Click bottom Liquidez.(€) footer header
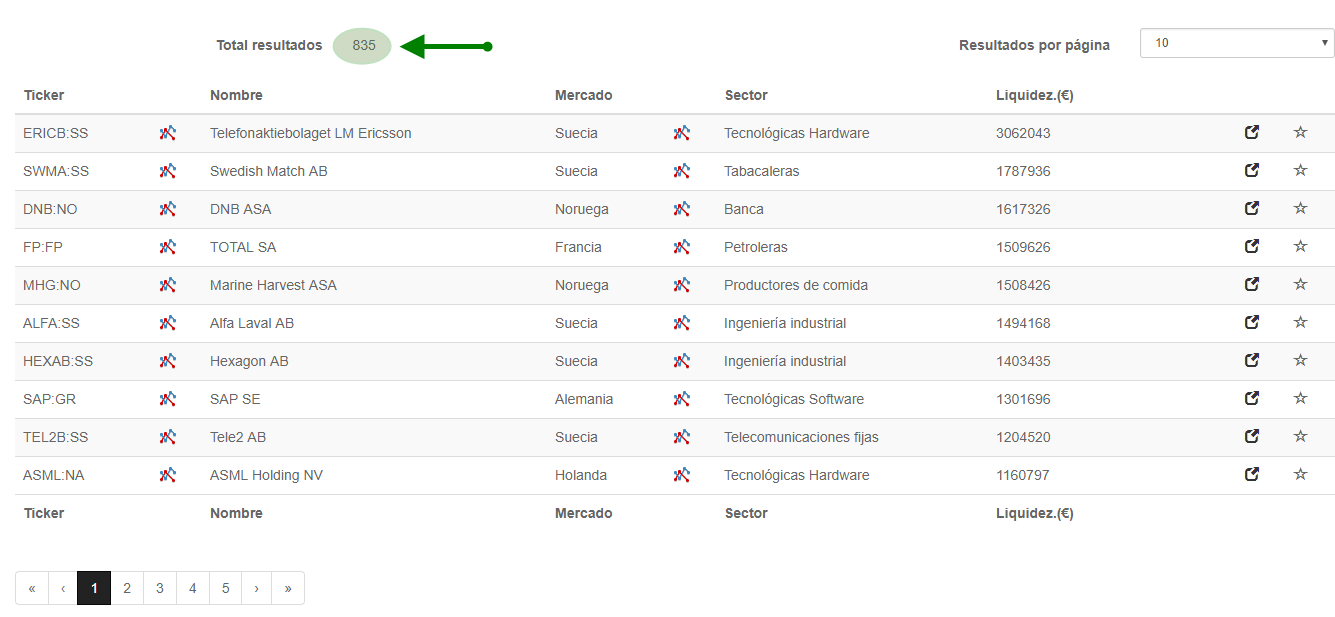 (1035, 513)
